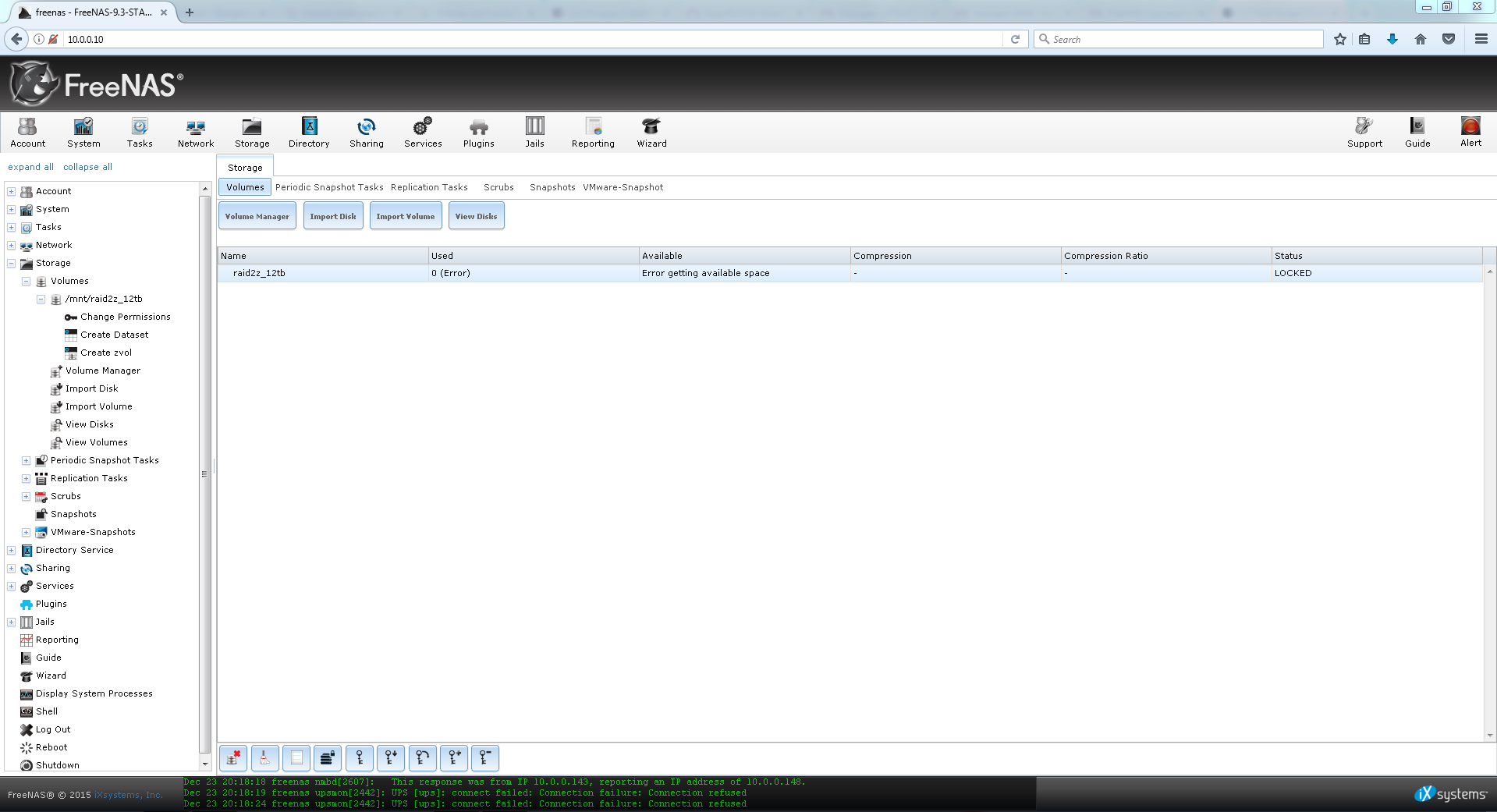Image resolution: width=1497 pixels, height=812 pixels.
Task: Open the System toolbar icon
Action: click(83, 132)
